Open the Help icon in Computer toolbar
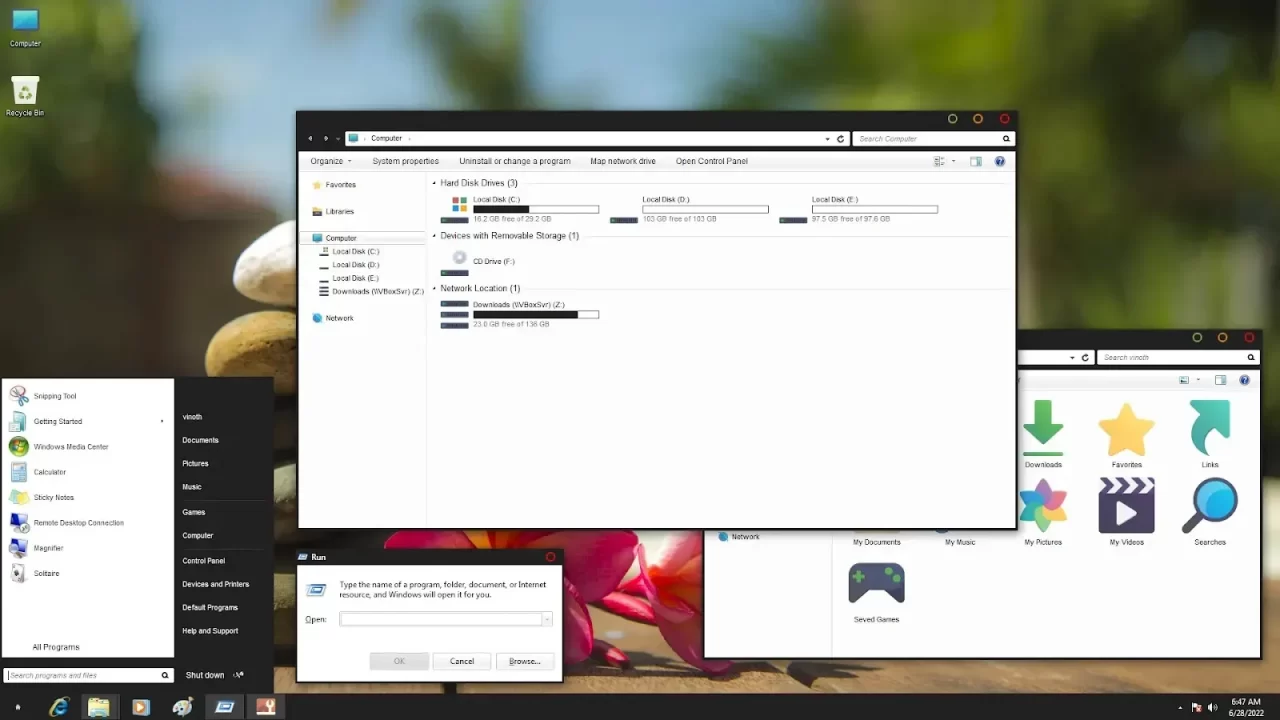Image resolution: width=1280 pixels, height=720 pixels. click(999, 161)
